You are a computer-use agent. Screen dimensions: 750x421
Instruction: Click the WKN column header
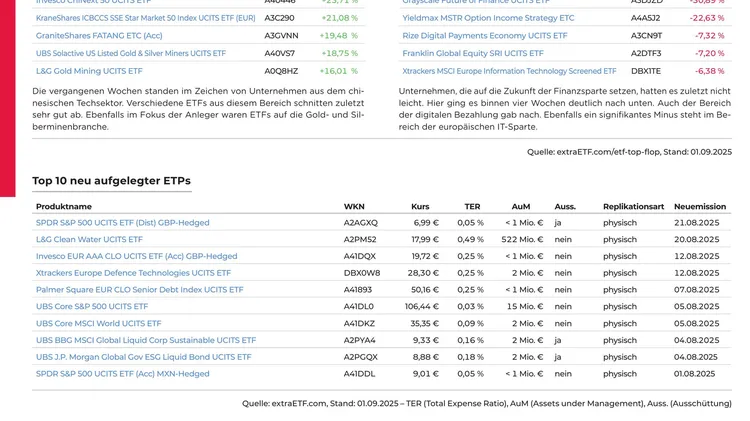tap(354, 207)
